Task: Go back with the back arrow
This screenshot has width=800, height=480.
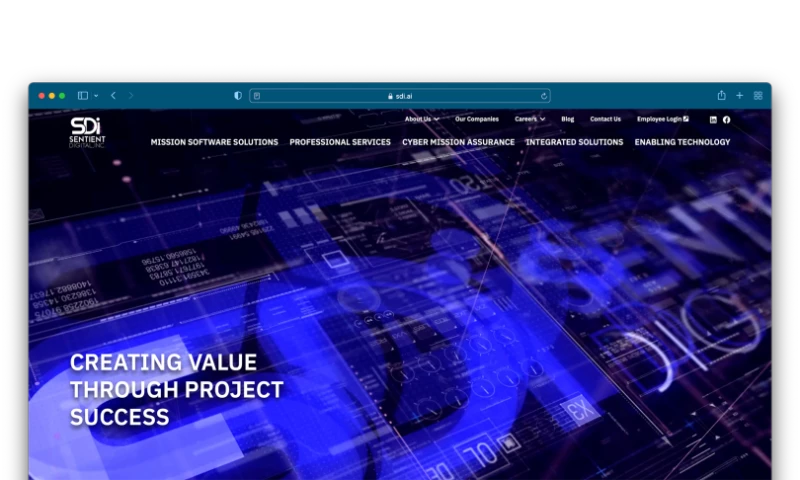Action: click(x=113, y=96)
